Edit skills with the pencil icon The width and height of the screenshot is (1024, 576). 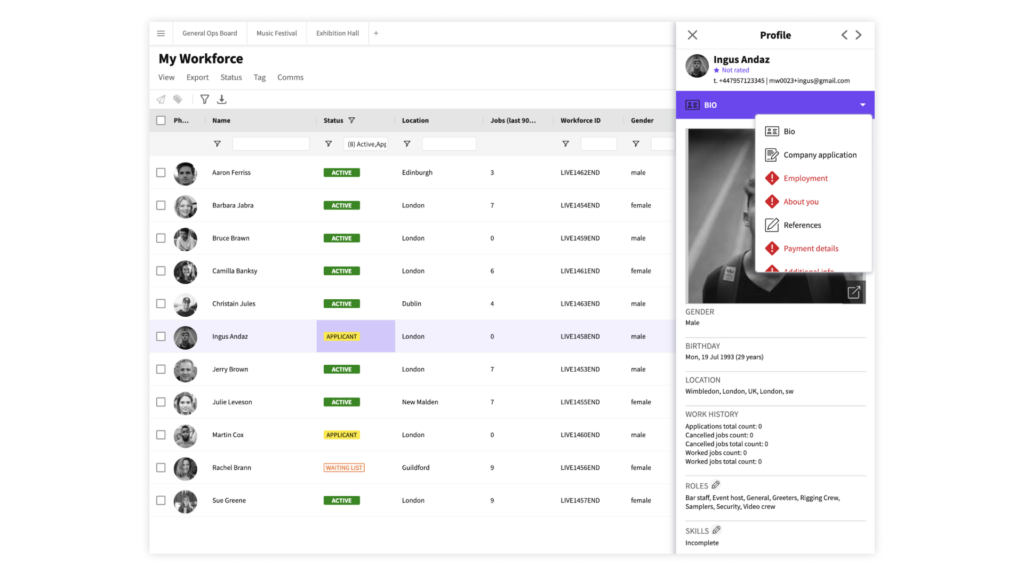tap(716, 530)
